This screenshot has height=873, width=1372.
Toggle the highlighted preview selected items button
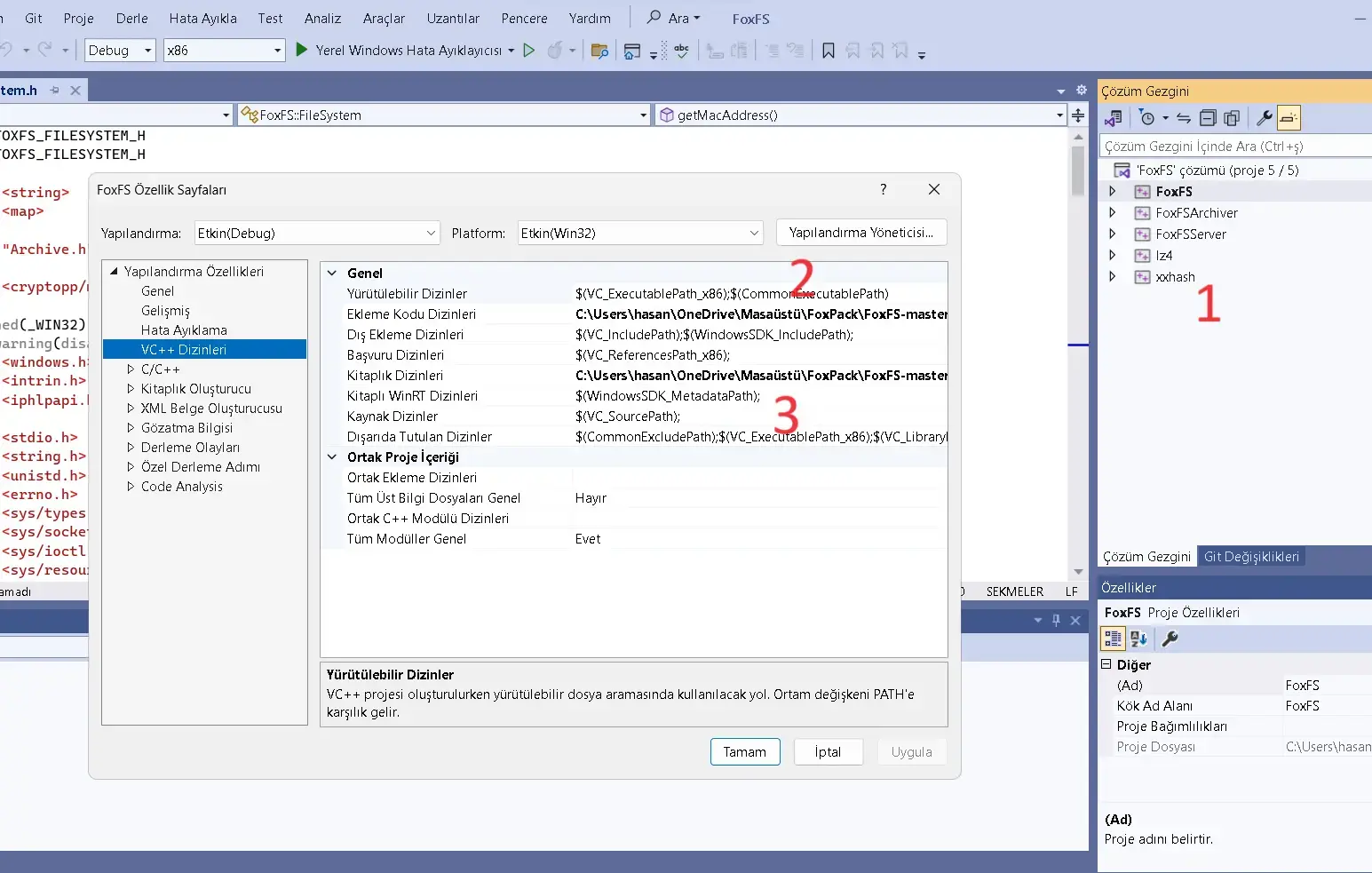pos(1289,118)
